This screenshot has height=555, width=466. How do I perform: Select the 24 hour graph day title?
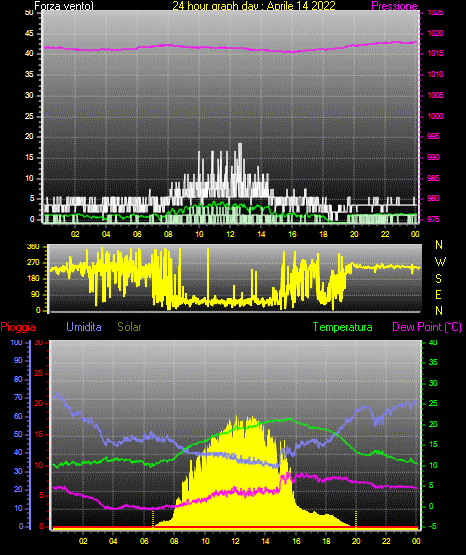(x=254, y=6)
